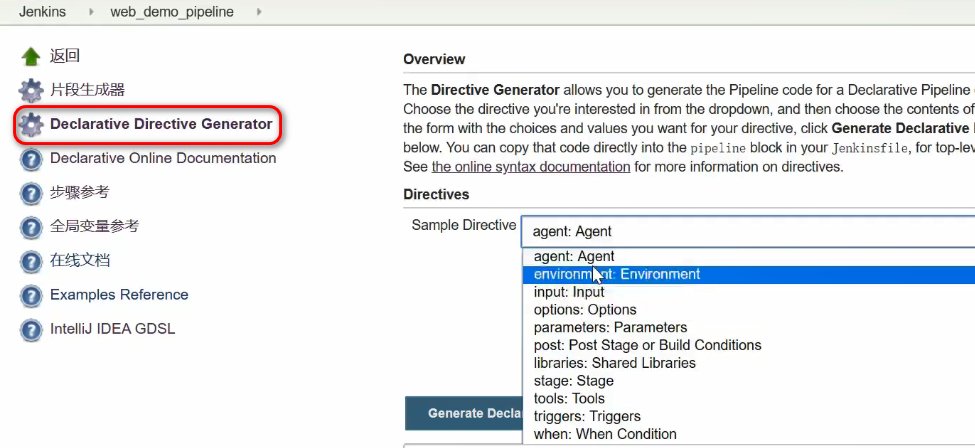Click the Jenkins breadcrumb
Image resolution: width=975 pixels, height=448 pixels.
(x=42, y=12)
